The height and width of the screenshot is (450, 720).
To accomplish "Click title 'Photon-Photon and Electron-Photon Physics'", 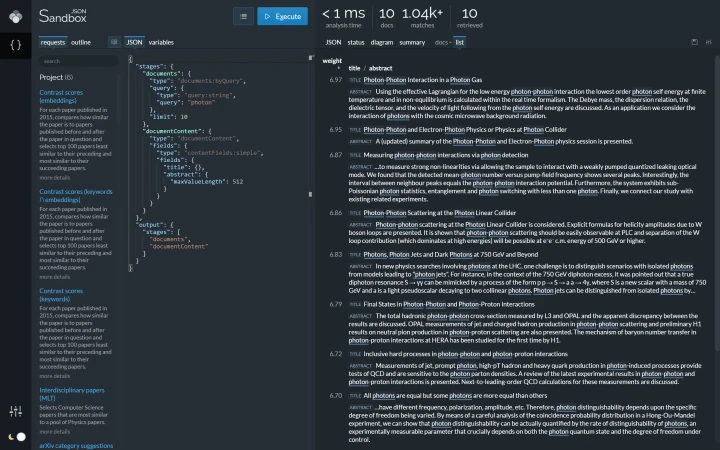I will (x=465, y=130).
